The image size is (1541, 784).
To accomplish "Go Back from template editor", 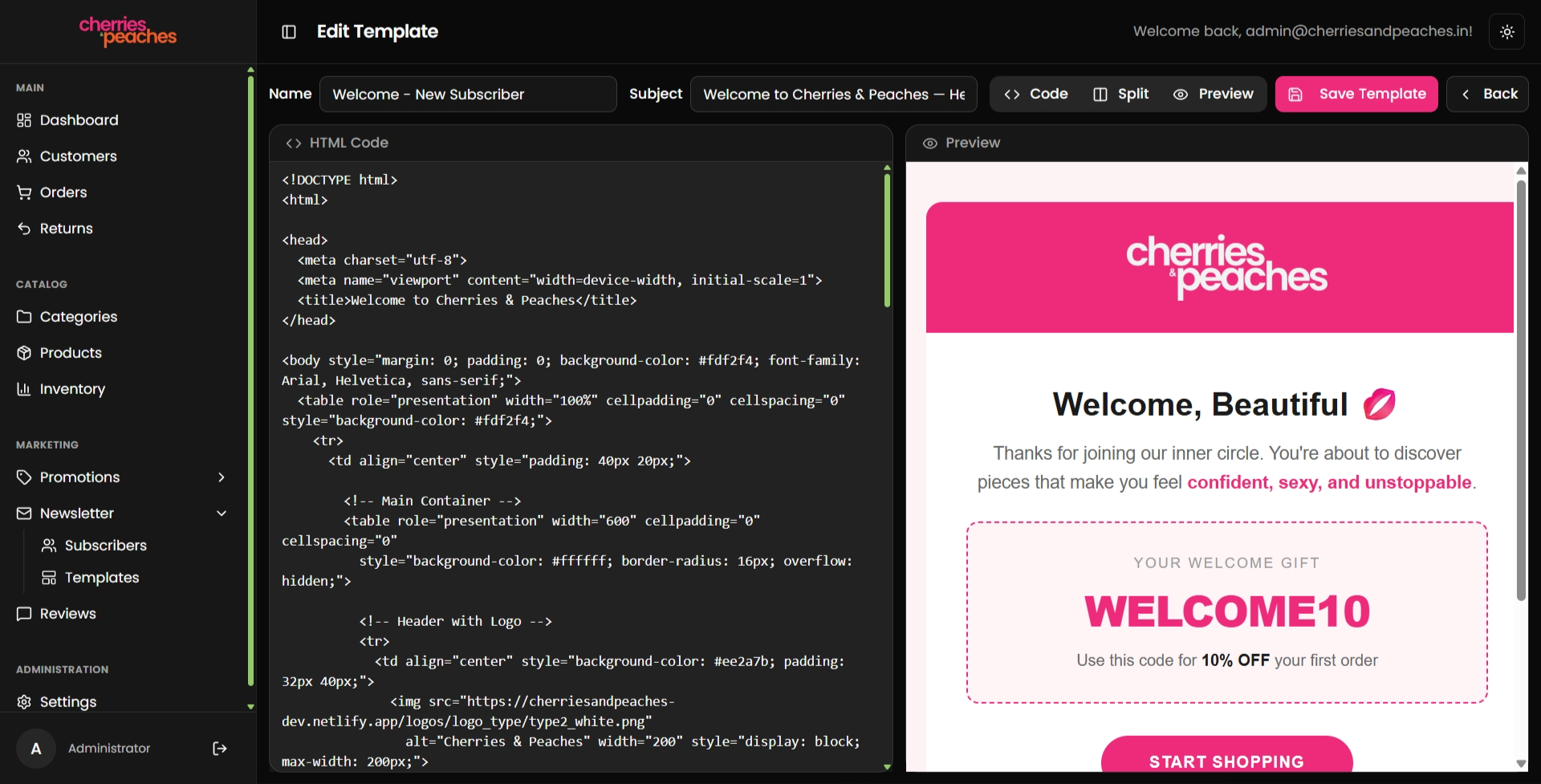I will (x=1487, y=94).
